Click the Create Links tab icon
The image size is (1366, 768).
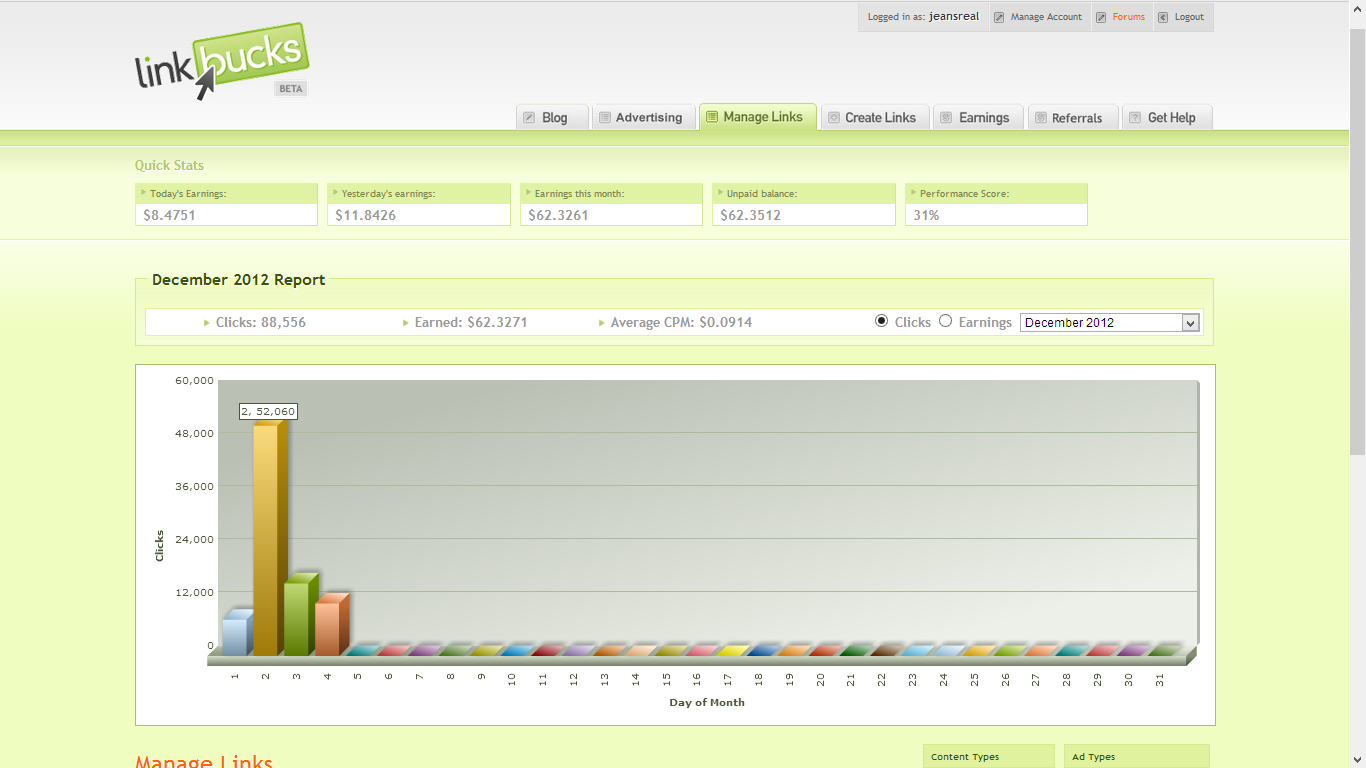(833, 118)
